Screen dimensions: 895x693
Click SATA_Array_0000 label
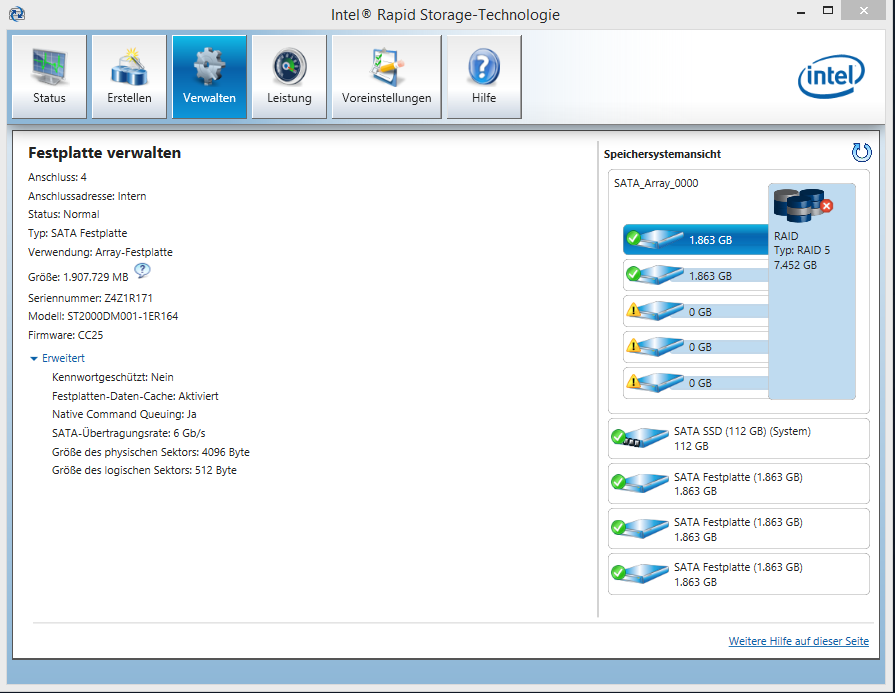pos(656,183)
